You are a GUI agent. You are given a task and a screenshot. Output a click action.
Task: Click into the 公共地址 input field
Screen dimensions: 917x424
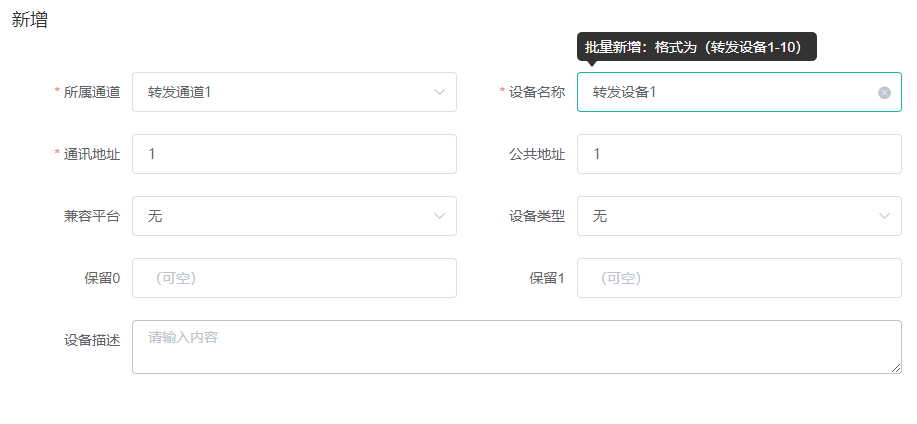[x=739, y=154]
